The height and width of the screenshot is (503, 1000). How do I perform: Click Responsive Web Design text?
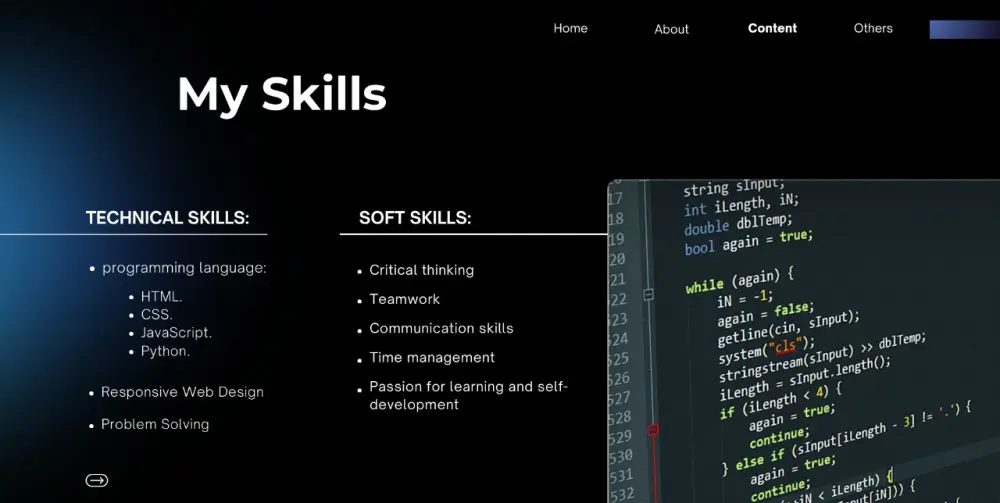tap(182, 392)
